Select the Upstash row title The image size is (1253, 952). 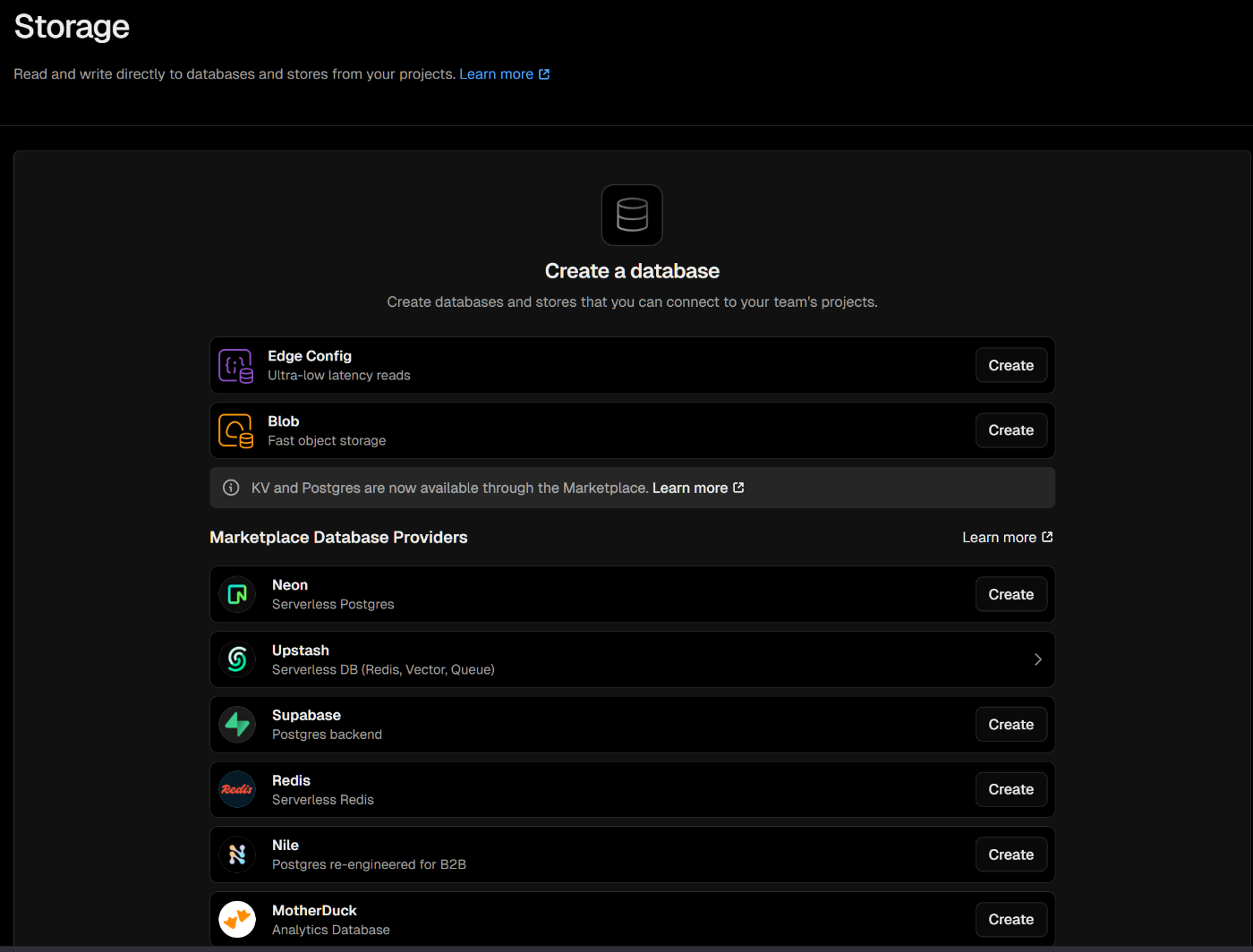click(x=301, y=650)
